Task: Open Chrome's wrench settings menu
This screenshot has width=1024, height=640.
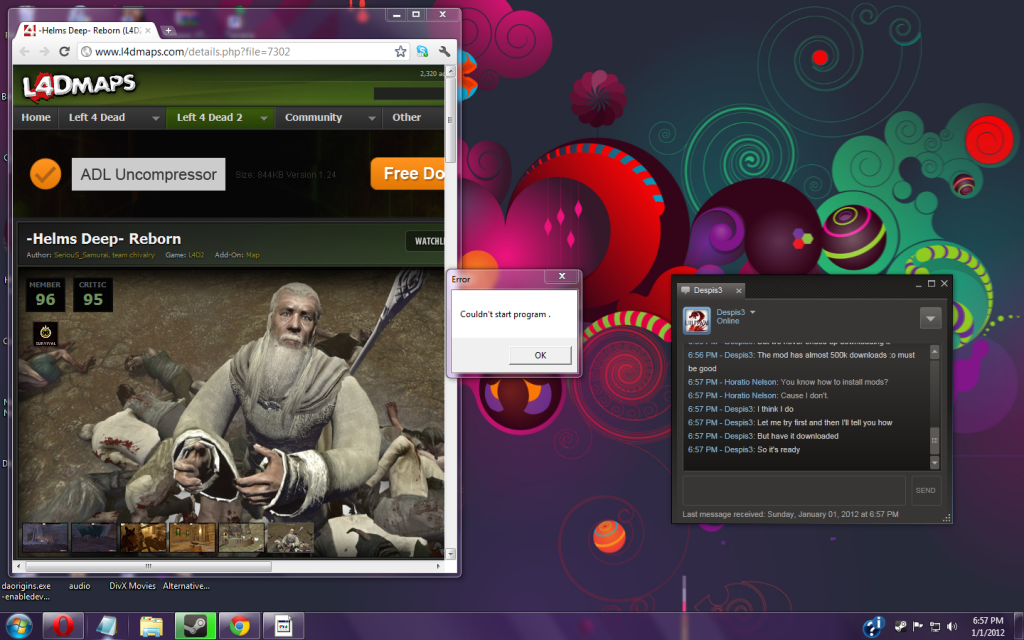Action: click(x=444, y=51)
